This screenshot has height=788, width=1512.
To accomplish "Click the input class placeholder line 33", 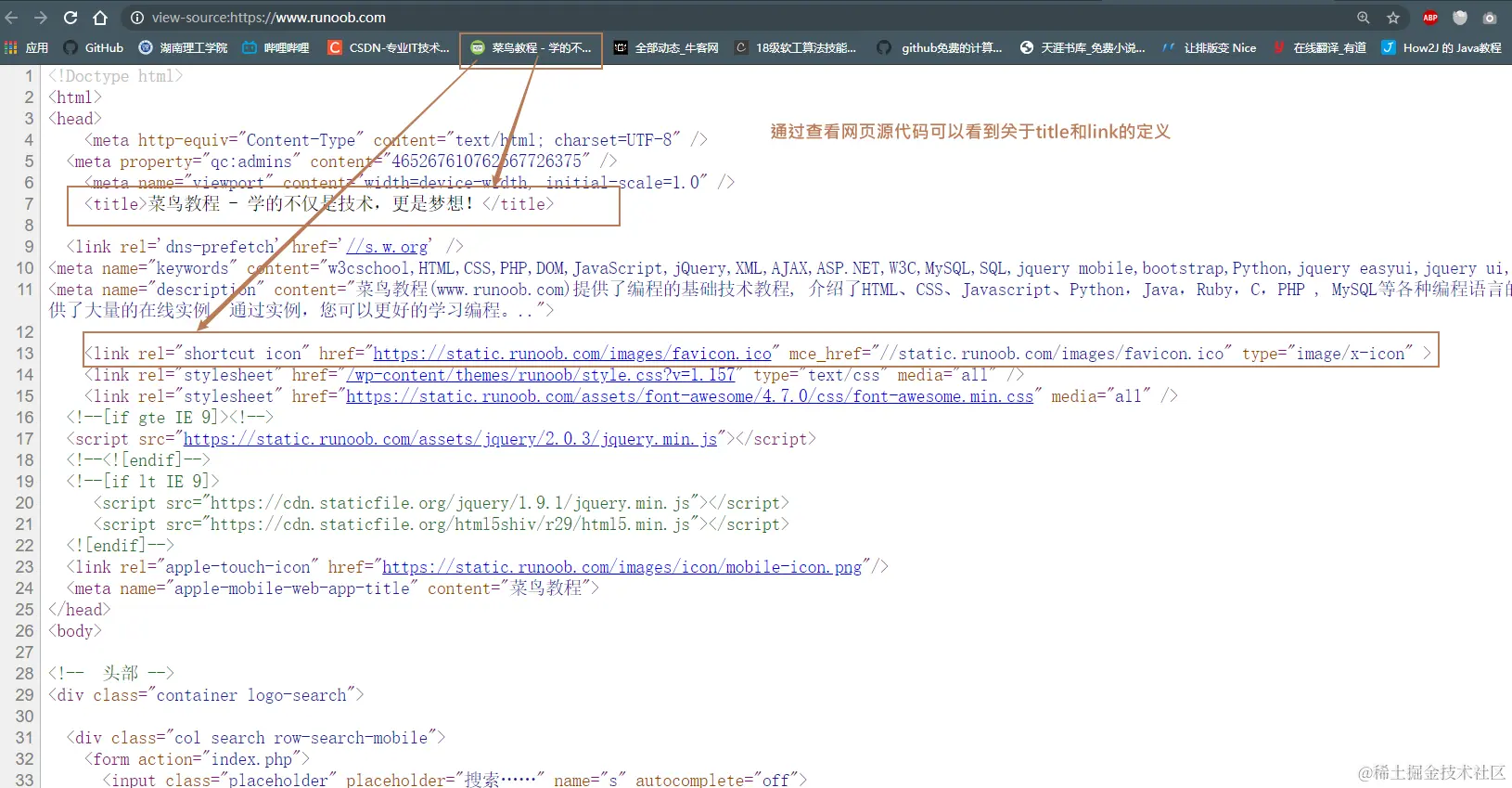I will (455, 780).
